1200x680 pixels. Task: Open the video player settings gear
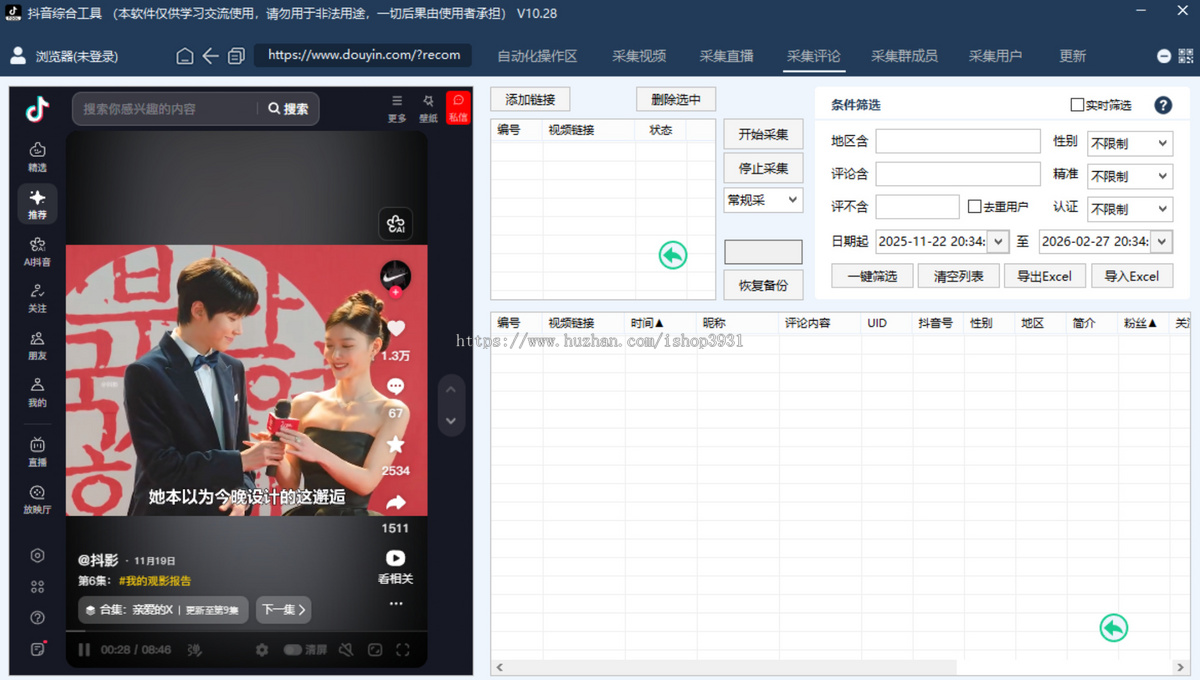tap(262, 650)
